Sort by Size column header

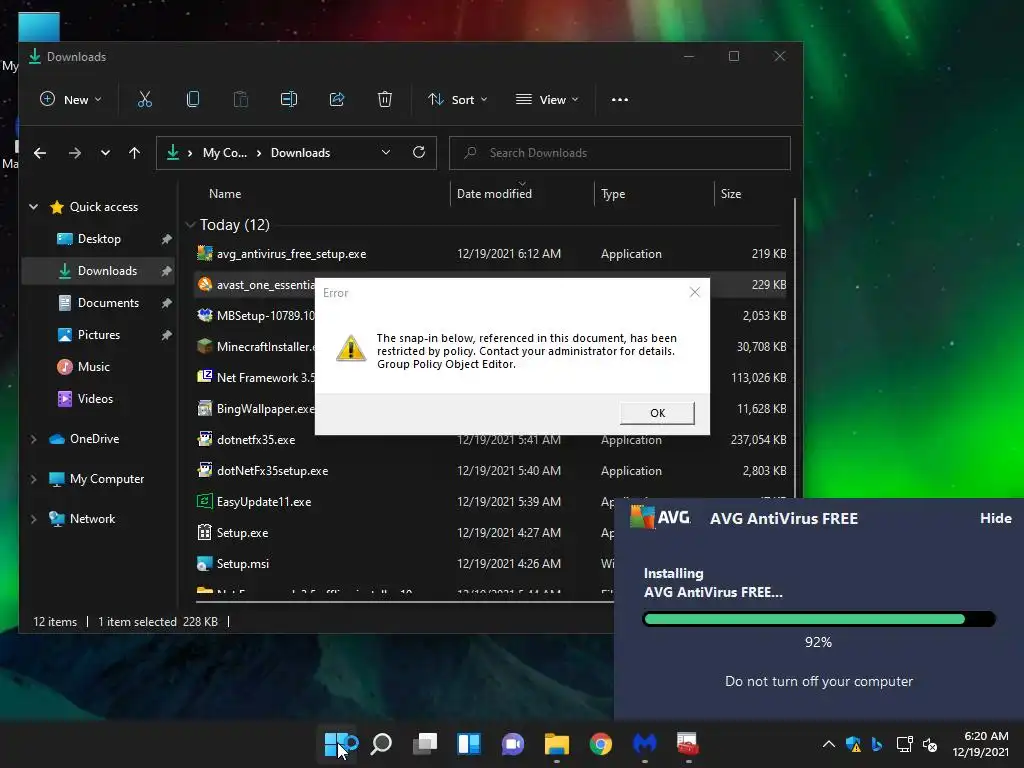click(731, 194)
